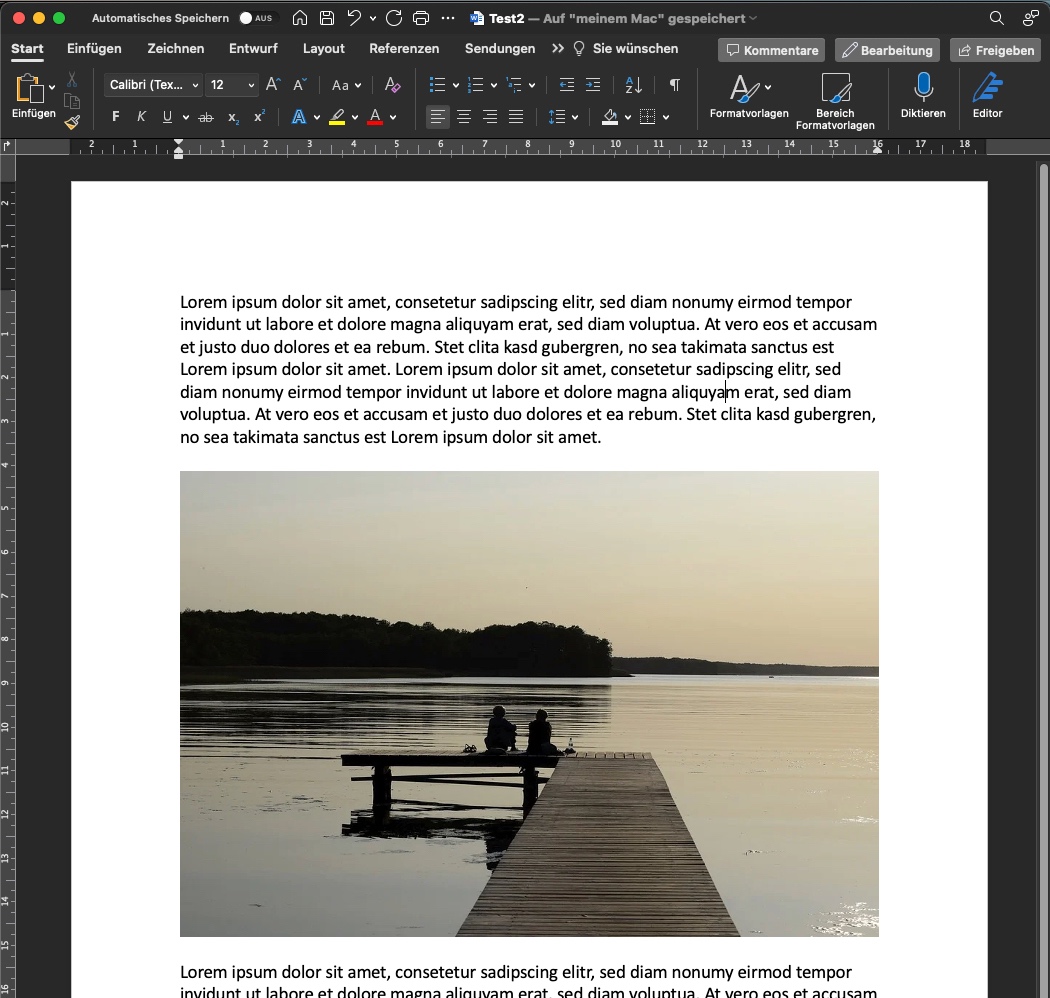Save the document with the floppy disk icon
1050x998 pixels.
click(327, 18)
